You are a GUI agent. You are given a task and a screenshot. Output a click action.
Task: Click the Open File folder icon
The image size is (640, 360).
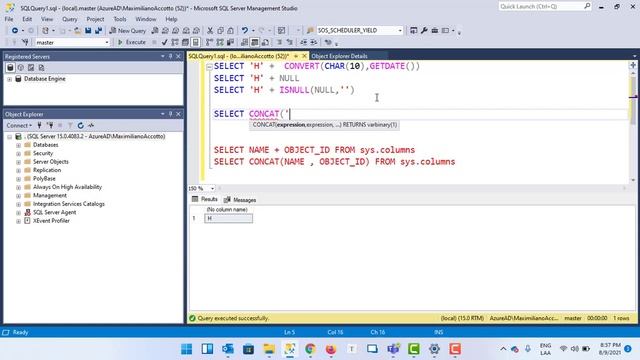tap(77, 31)
